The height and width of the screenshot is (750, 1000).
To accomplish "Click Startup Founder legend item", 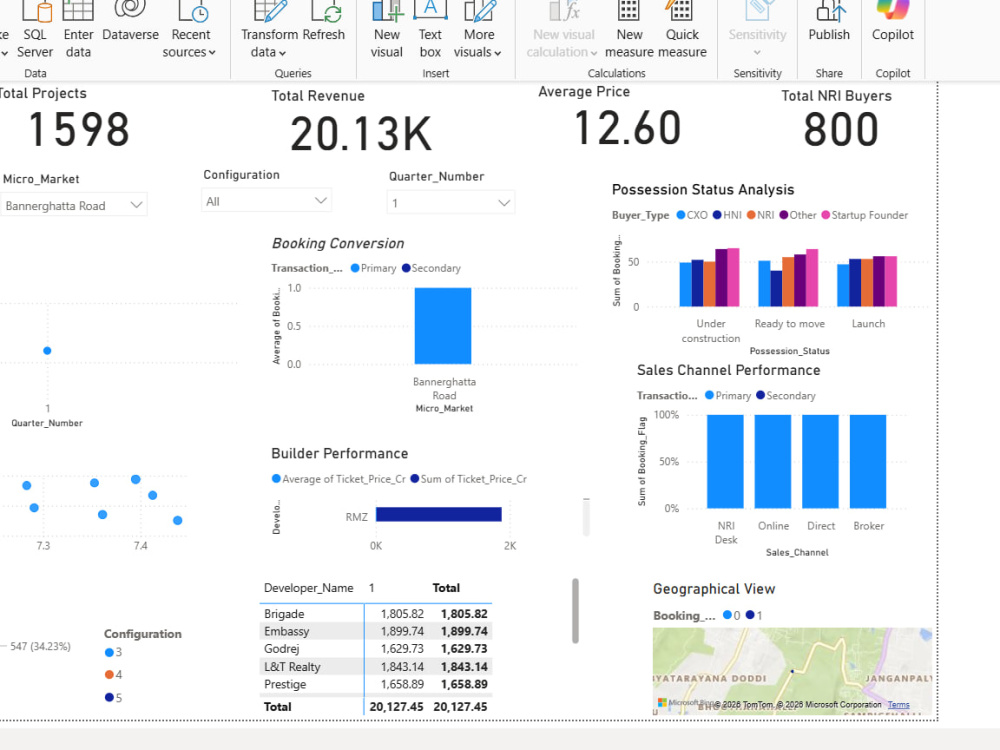I will click(864, 215).
